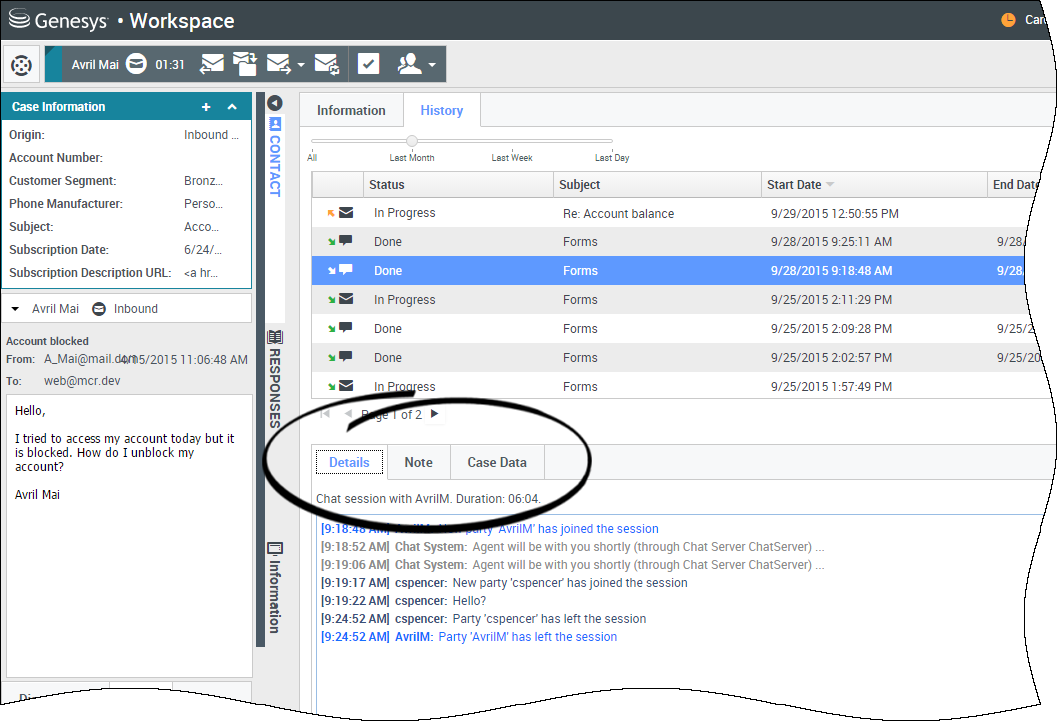Open dropdown arrow next to Forward icon
Viewport: 1057px width, 721px height.
click(x=301, y=66)
